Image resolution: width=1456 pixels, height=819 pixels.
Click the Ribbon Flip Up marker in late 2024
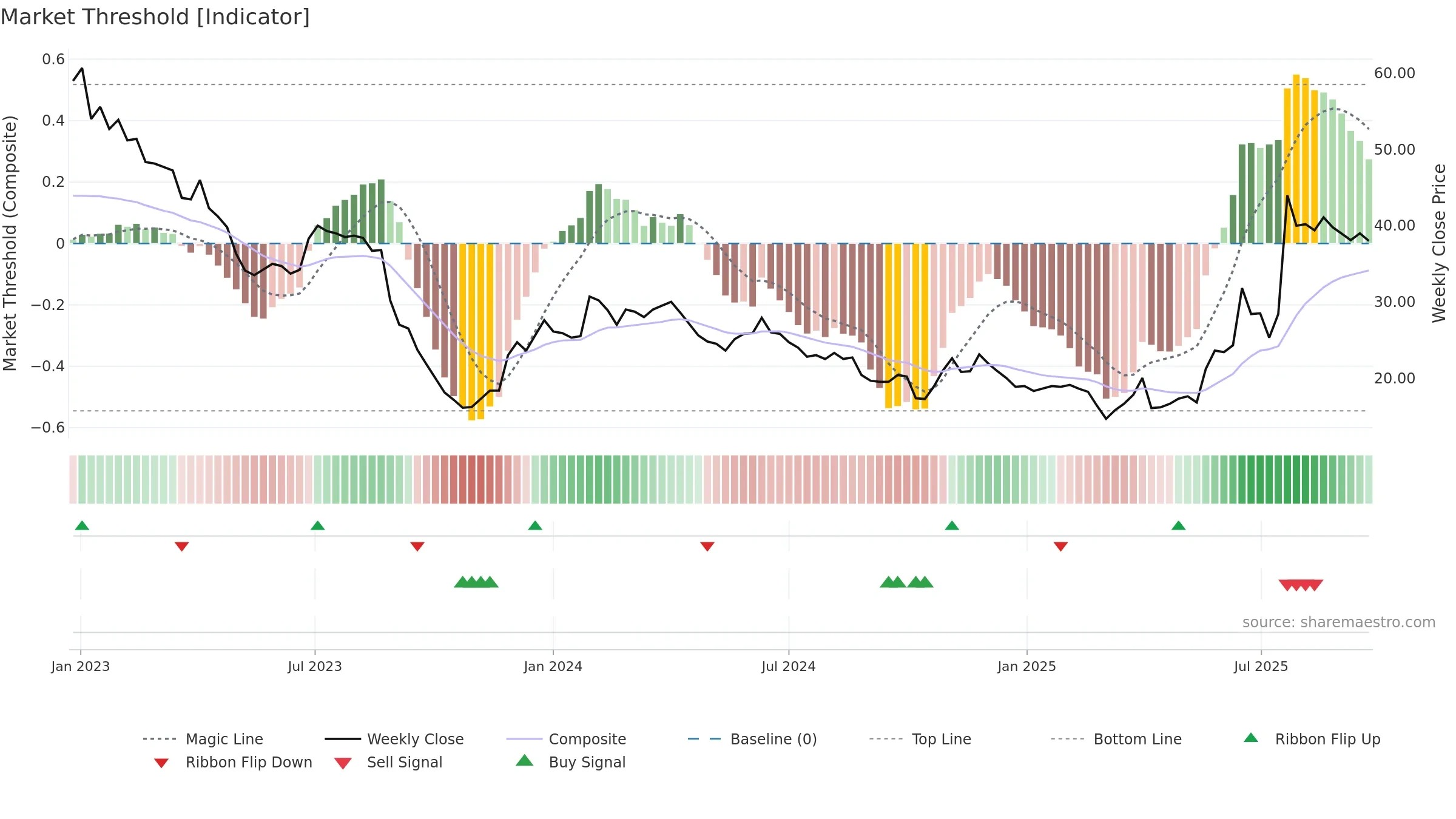coord(952,525)
